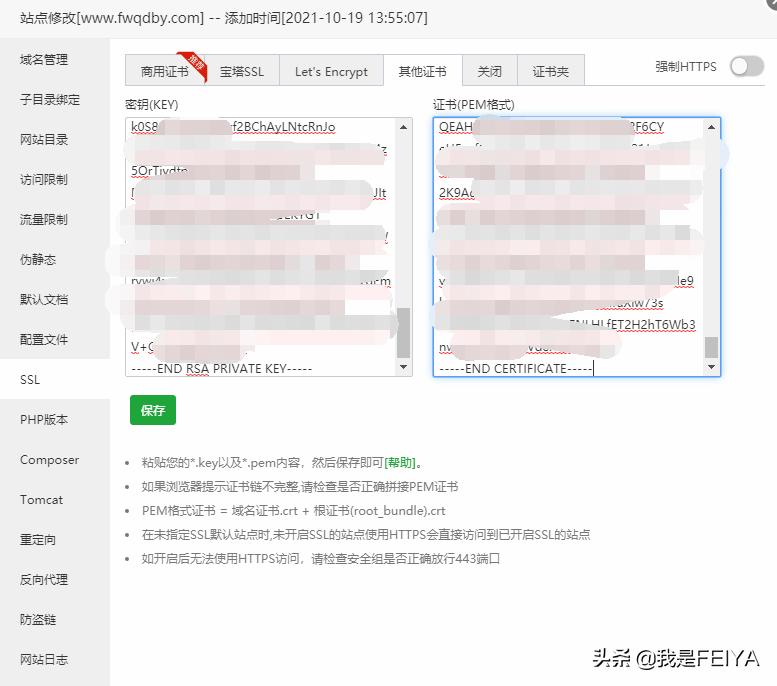The height and width of the screenshot is (686, 777).
Task: Click the 证书(PEM格式) label
Action: coord(474,105)
